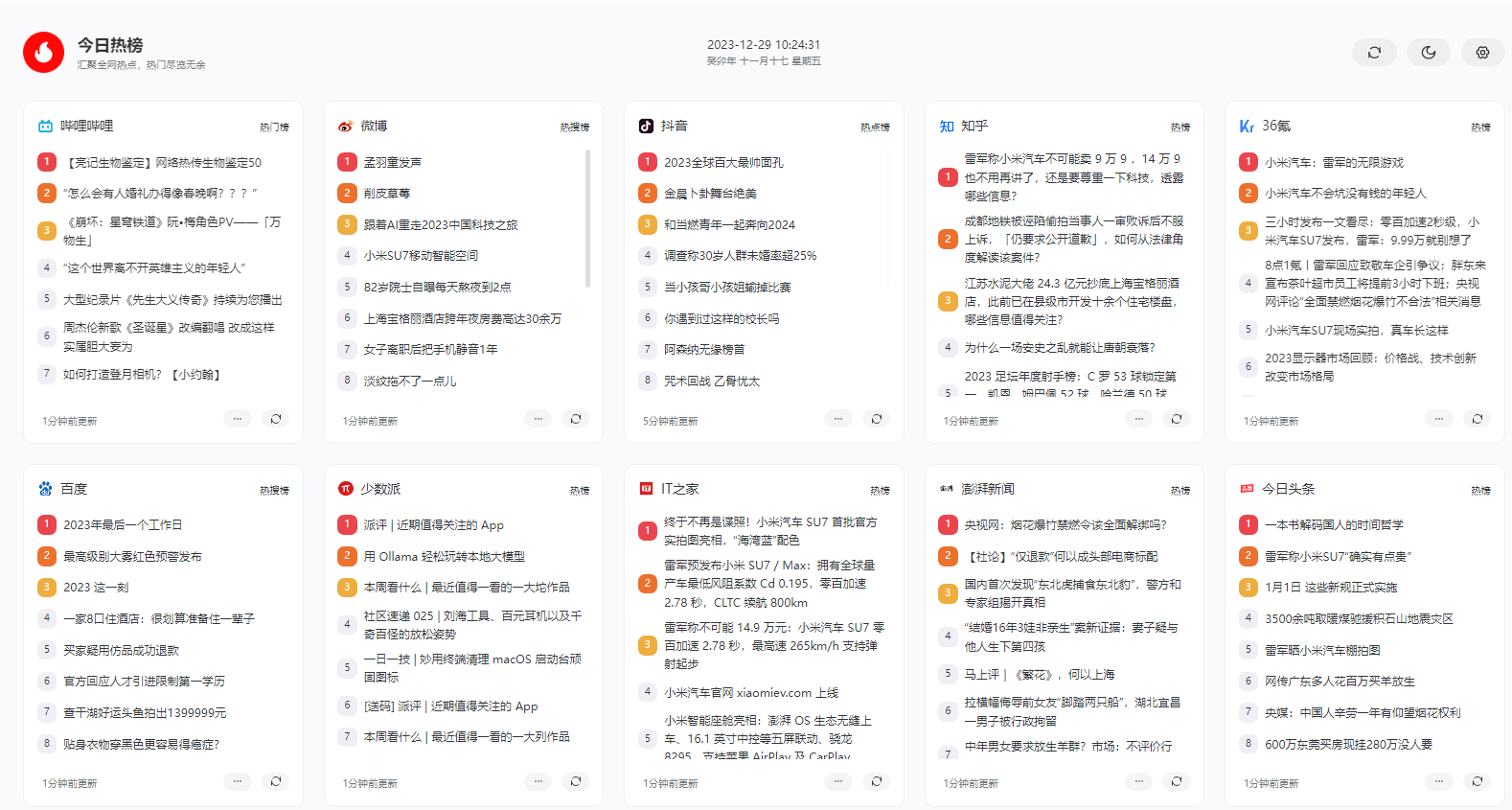Refresh the 微博 card list
This screenshot has width=1512, height=810.
[576, 419]
